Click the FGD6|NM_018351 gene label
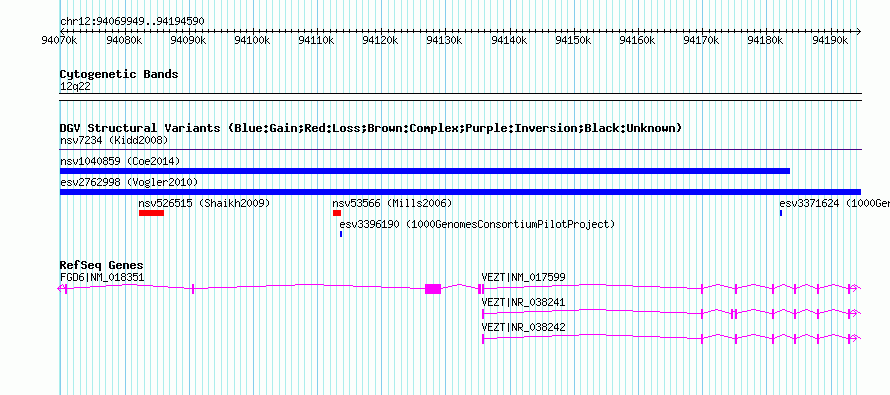Image resolution: width=890 pixels, height=395 pixels. point(102,278)
